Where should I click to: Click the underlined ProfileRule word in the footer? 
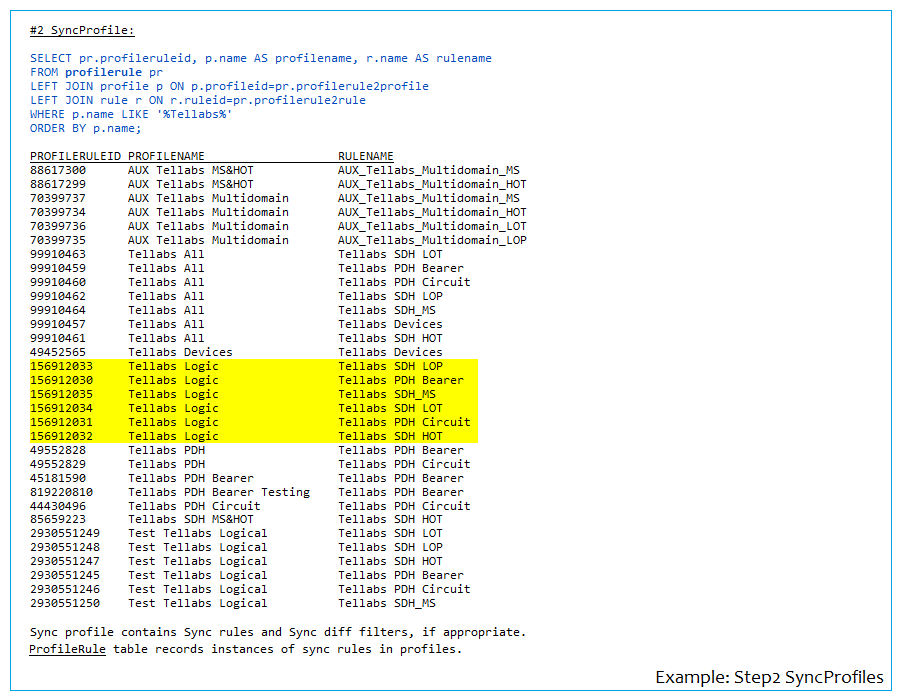pos(67,649)
